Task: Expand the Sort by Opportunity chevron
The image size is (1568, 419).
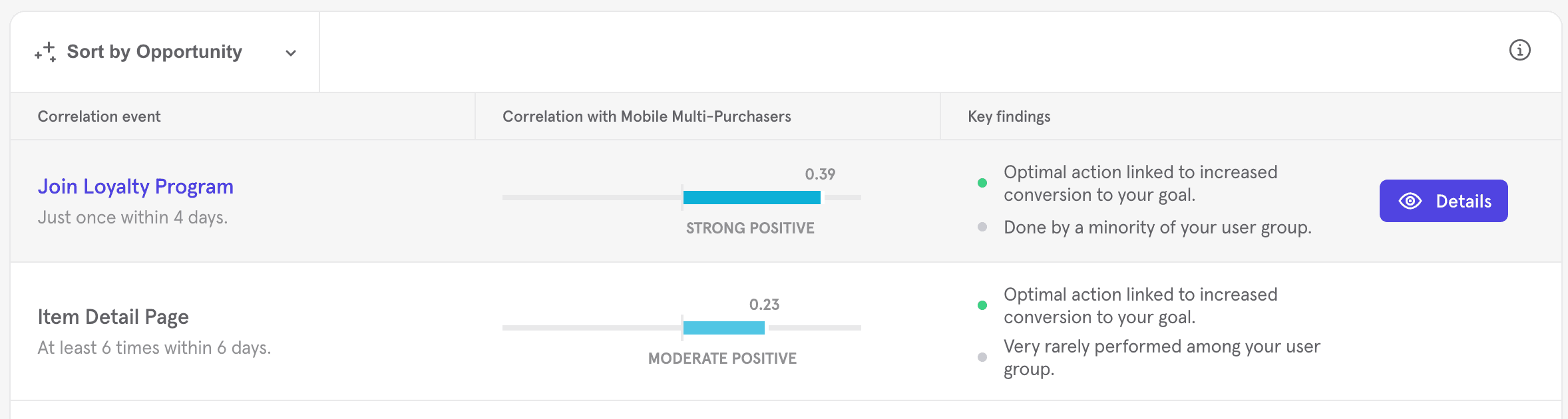Action: [291, 53]
